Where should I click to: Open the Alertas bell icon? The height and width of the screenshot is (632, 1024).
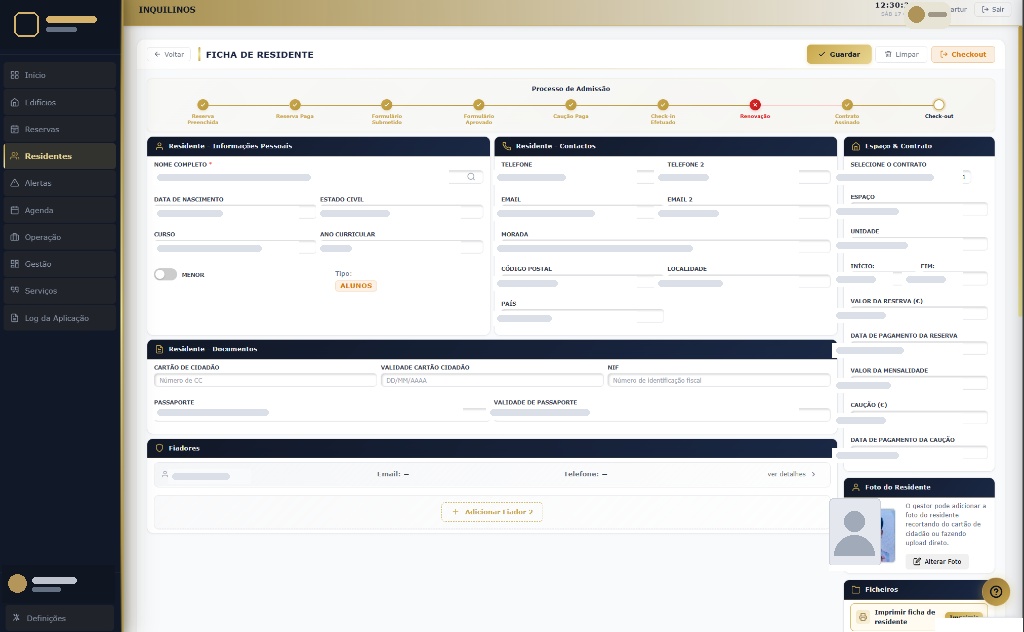(15, 183)
